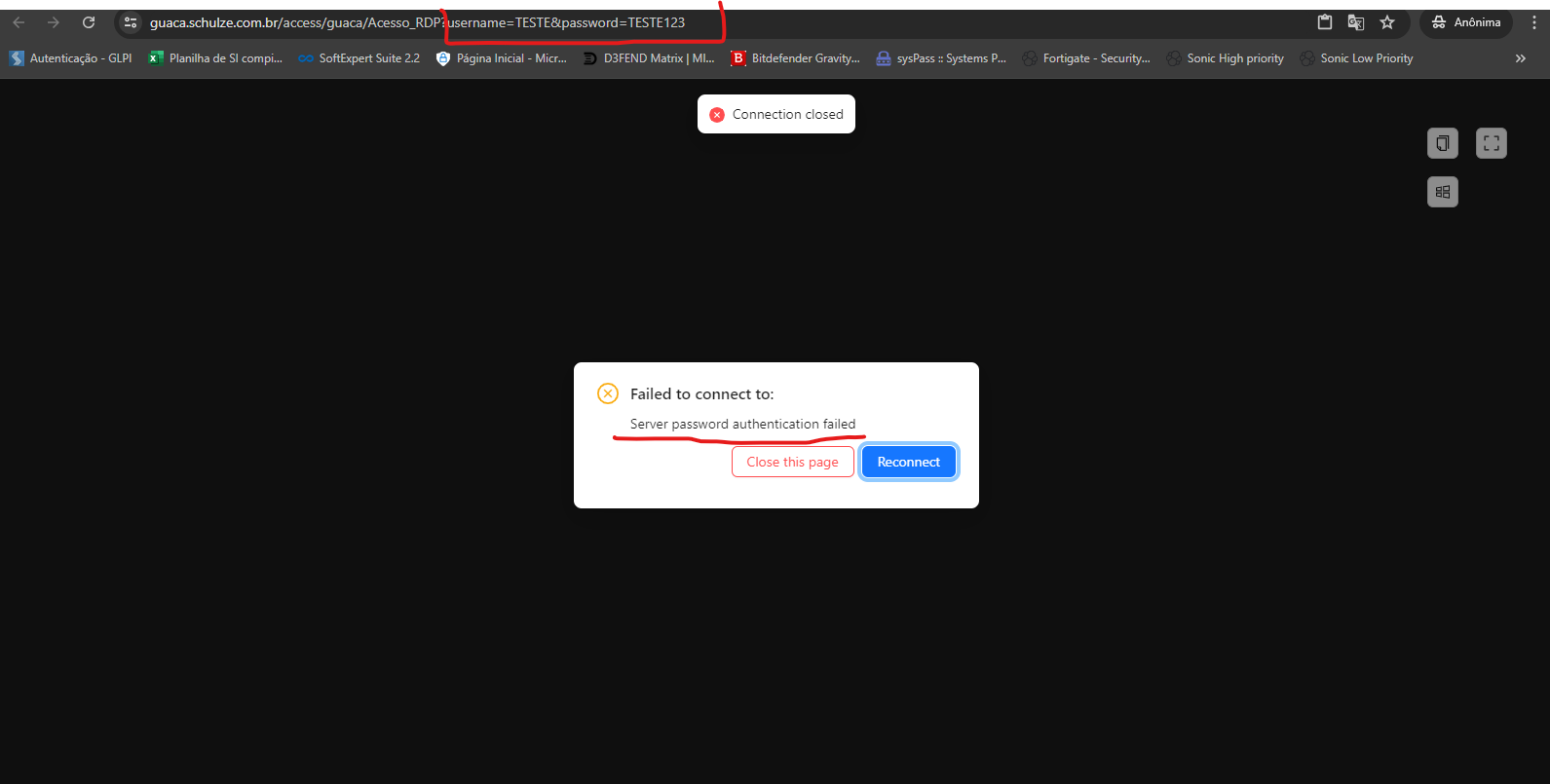Screen dimensions: 1550x784
Task: Open sysPass :: Systems bookmark
Action: point(942,58)
